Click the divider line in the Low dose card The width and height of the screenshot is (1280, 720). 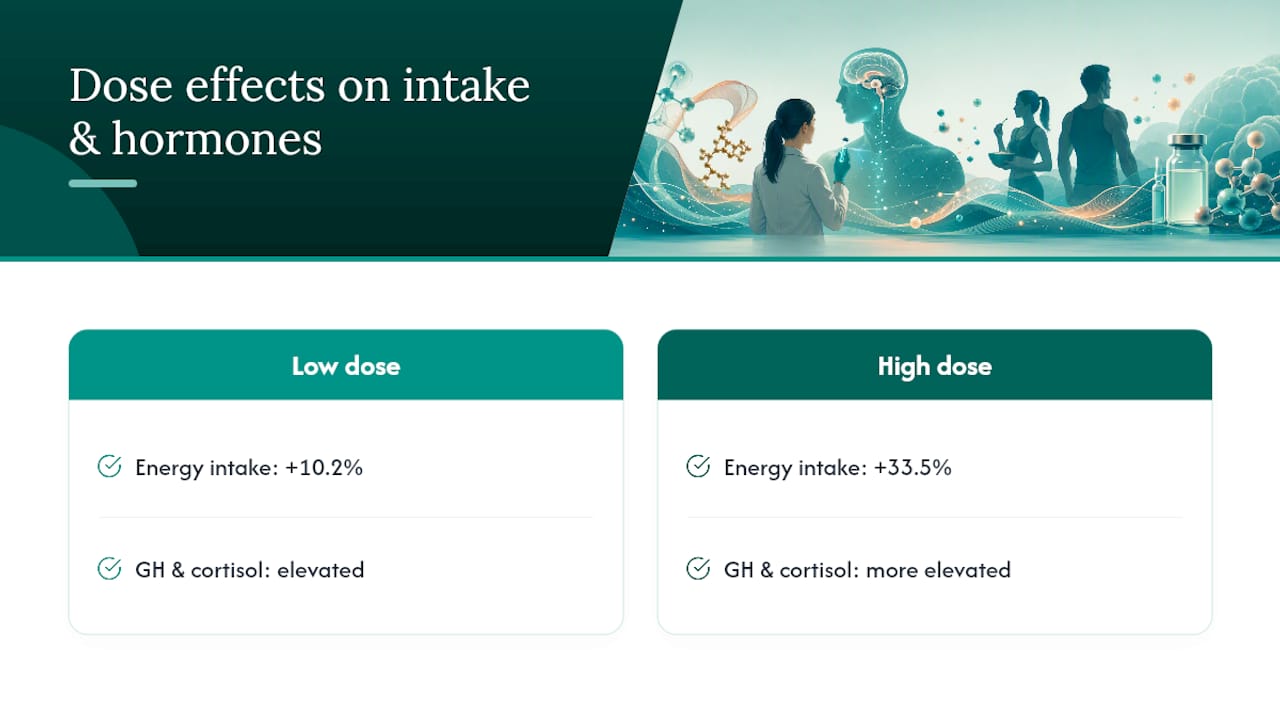[346, 517]
